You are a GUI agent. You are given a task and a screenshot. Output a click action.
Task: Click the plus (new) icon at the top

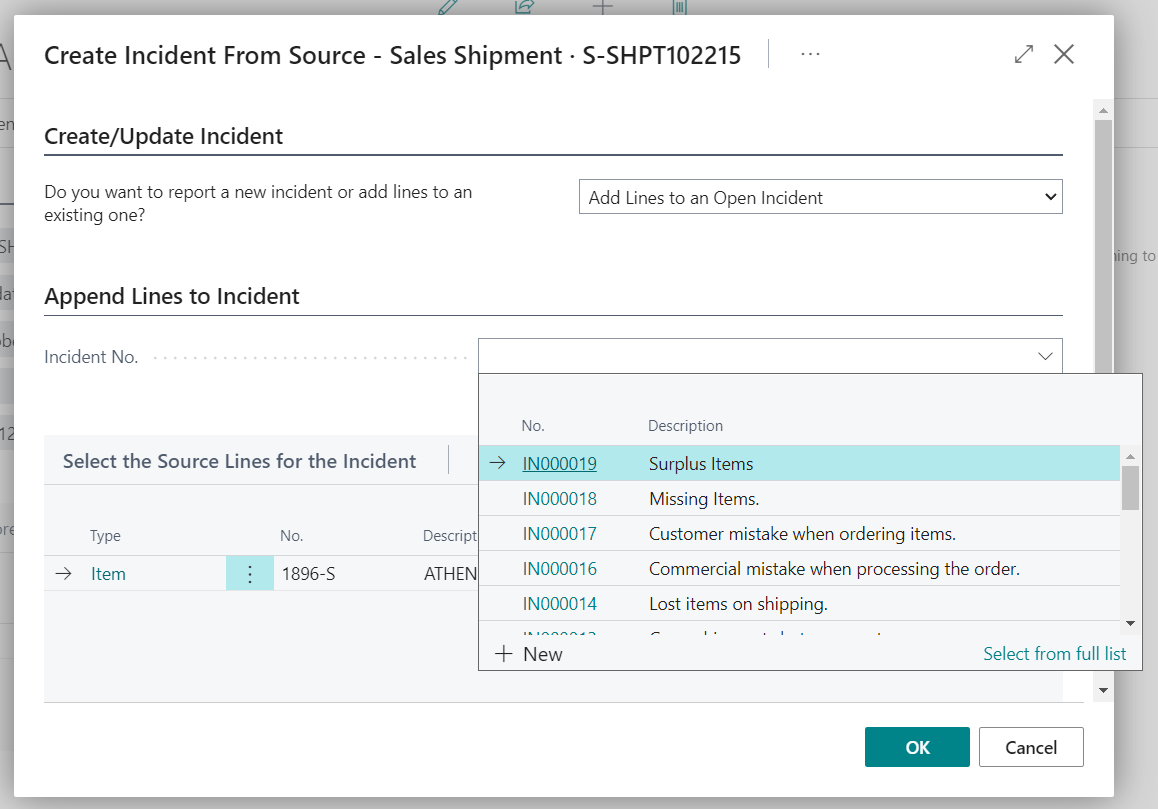(x=601, y=7)
